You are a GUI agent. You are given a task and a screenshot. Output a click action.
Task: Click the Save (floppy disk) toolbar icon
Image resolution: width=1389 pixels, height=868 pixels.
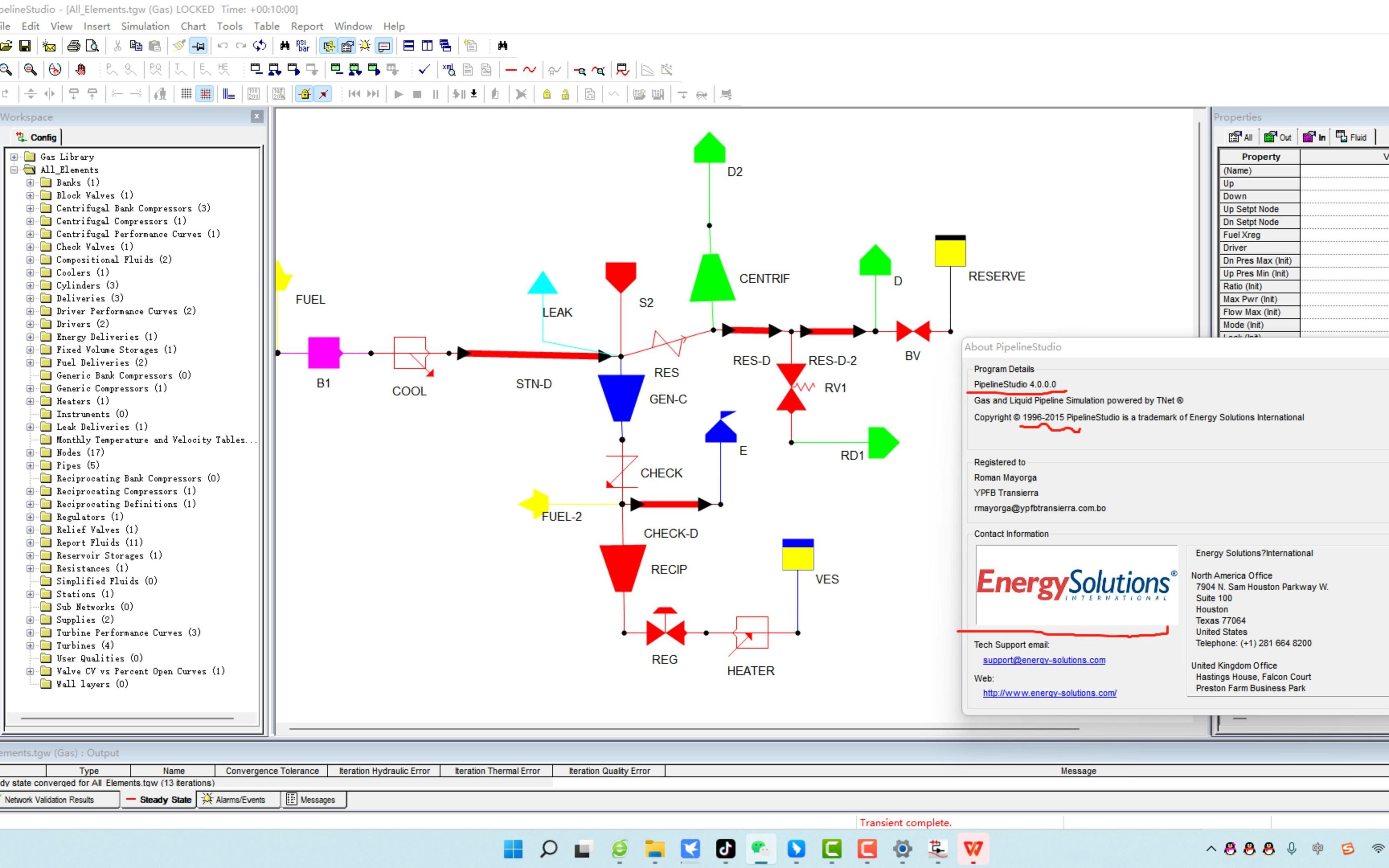pos(25,46)
